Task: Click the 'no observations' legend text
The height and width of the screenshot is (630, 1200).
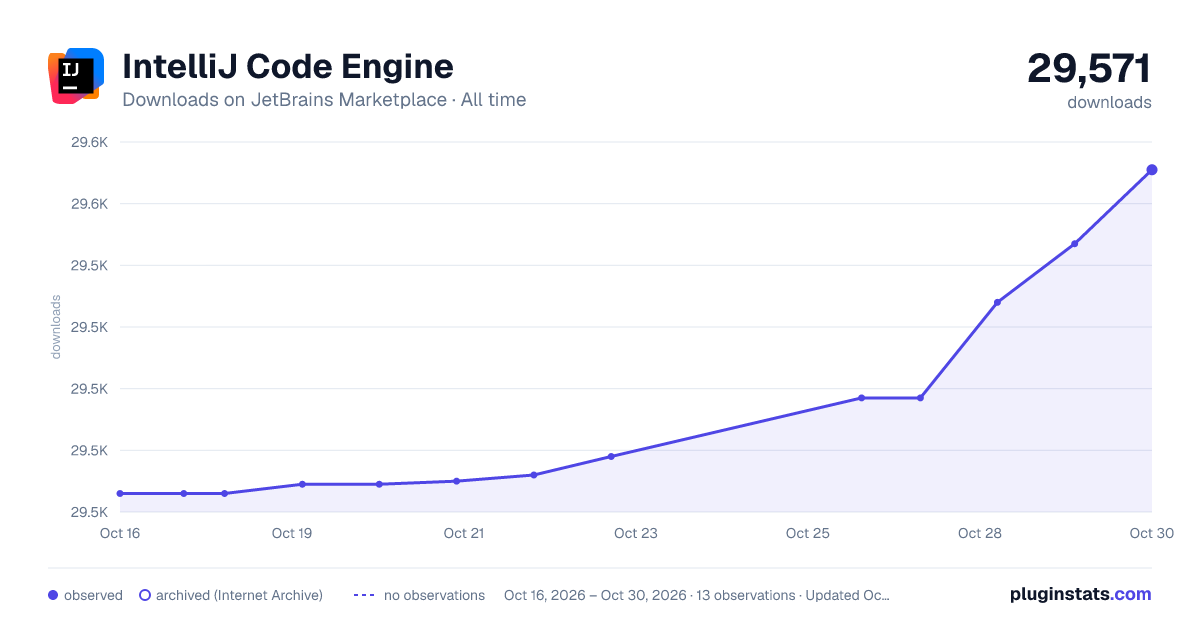Action: [x=434, y=595]
